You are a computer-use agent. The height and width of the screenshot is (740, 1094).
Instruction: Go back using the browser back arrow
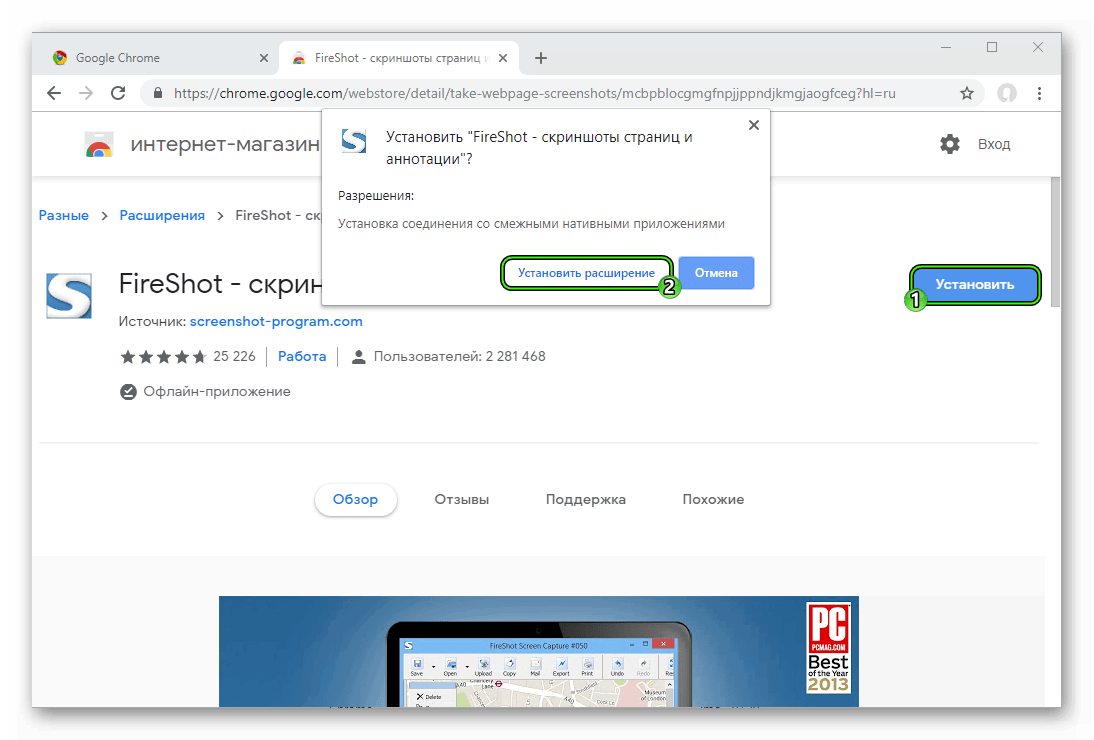tap(54, 93)
